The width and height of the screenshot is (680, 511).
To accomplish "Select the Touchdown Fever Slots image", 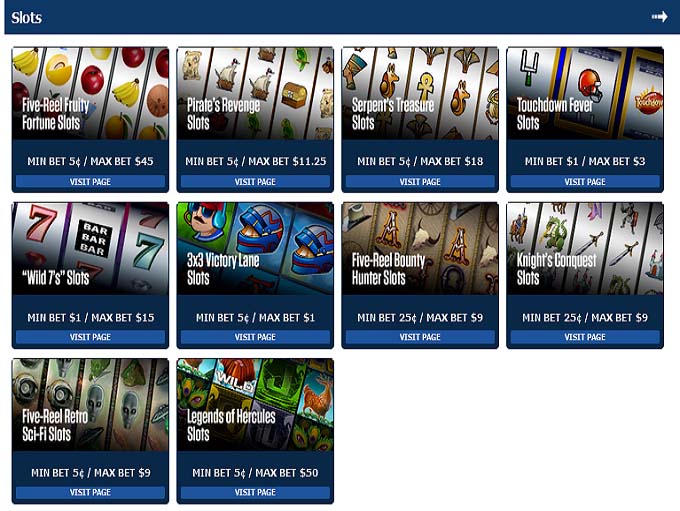I will coord(585,94).
